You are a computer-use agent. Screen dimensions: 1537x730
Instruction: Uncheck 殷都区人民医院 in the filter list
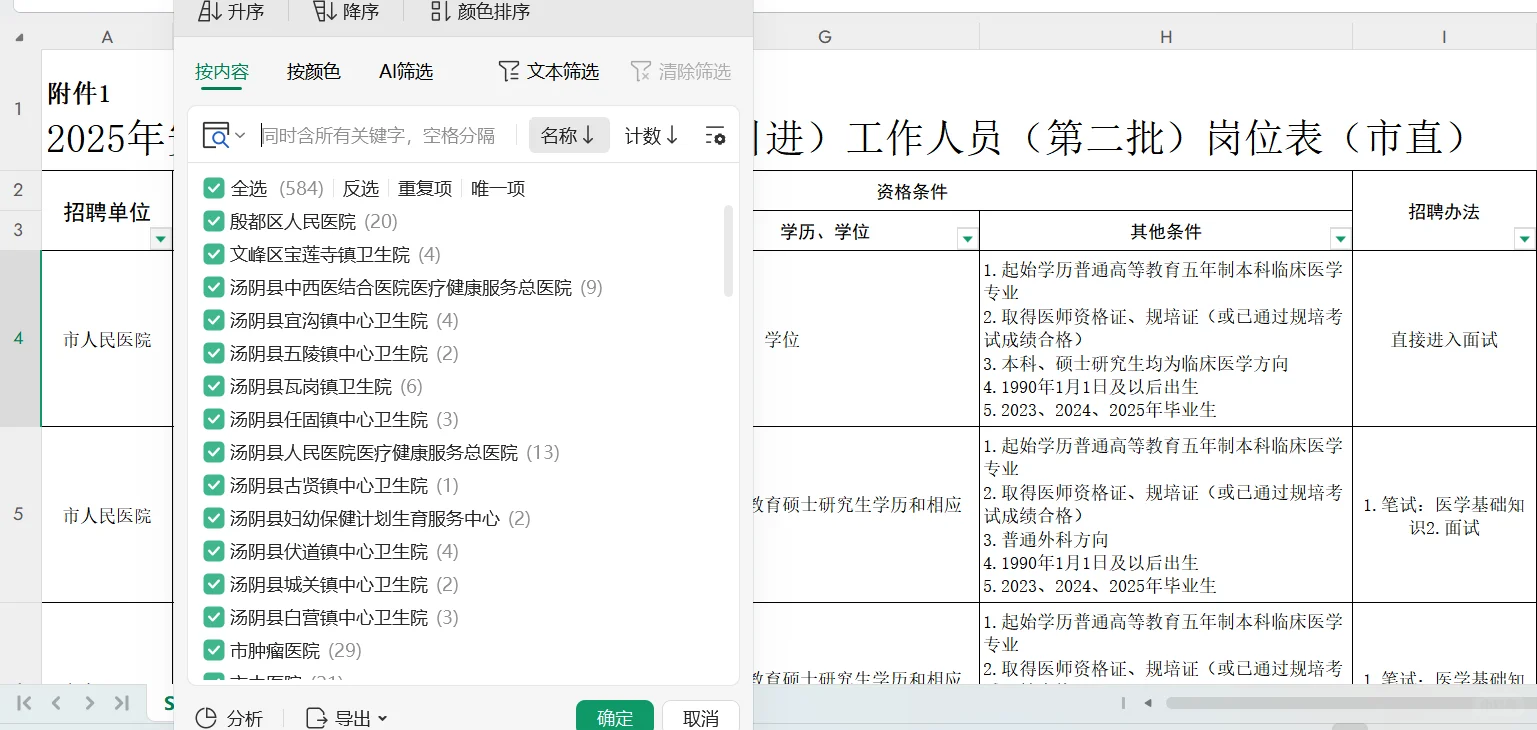click(213, 221)
